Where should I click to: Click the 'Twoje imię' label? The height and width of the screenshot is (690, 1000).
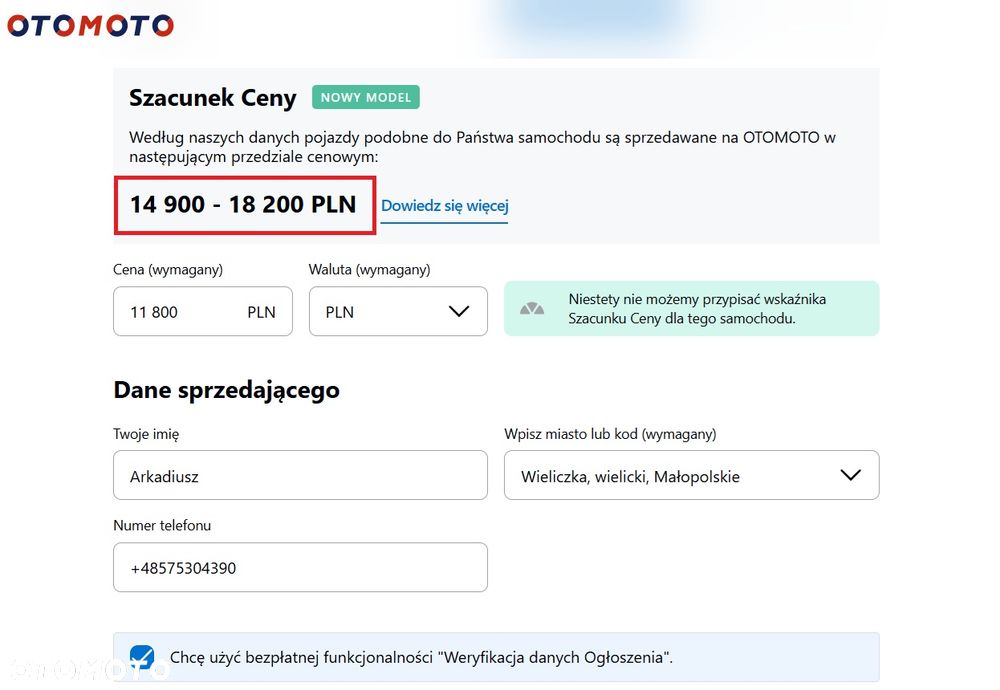pos(146,434)
